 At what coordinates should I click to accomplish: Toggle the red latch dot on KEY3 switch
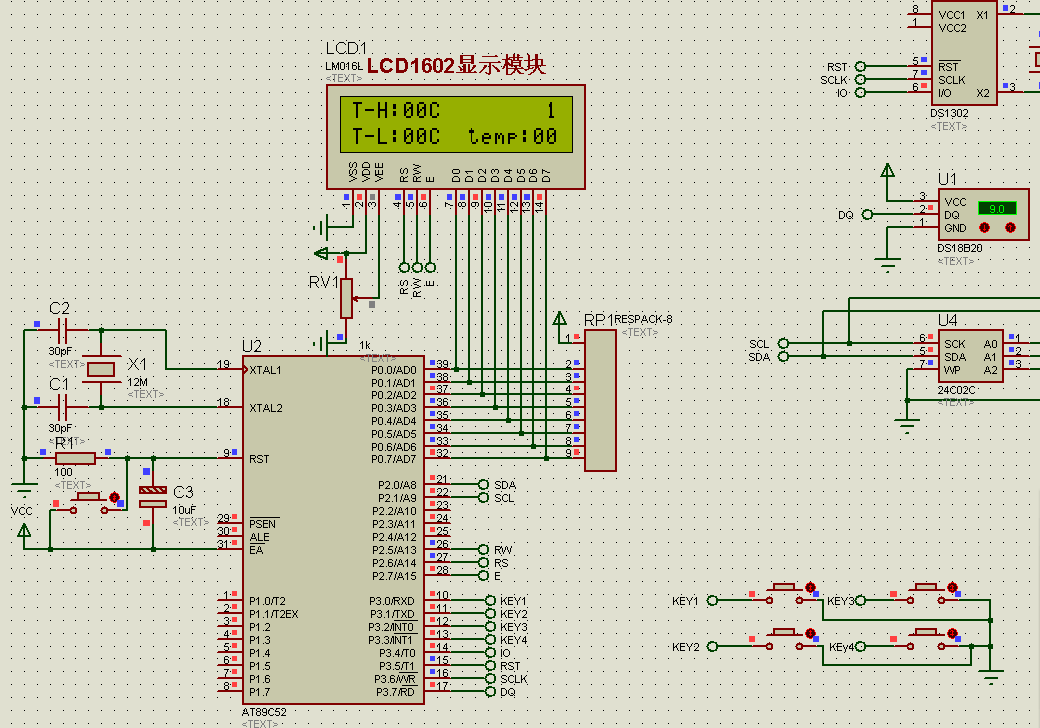(952, 587)
